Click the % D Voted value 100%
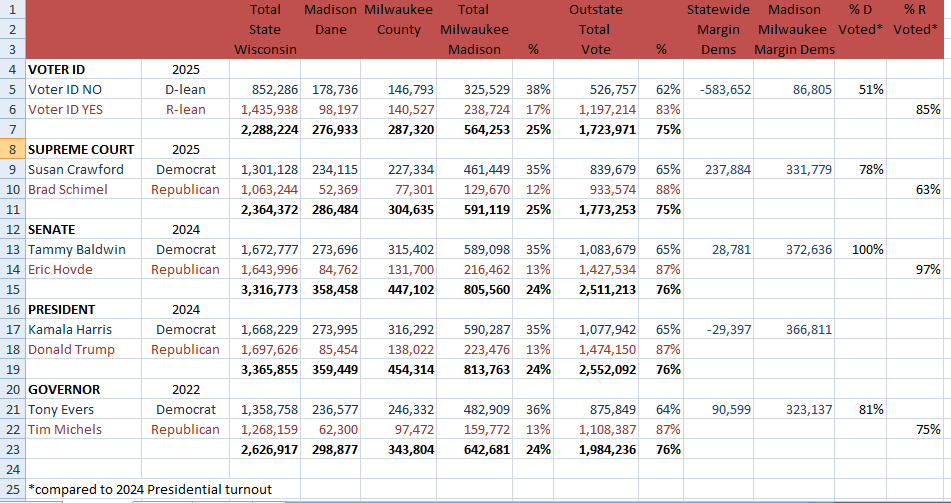Screen dimensions: 951x503 tap(861, 249)
